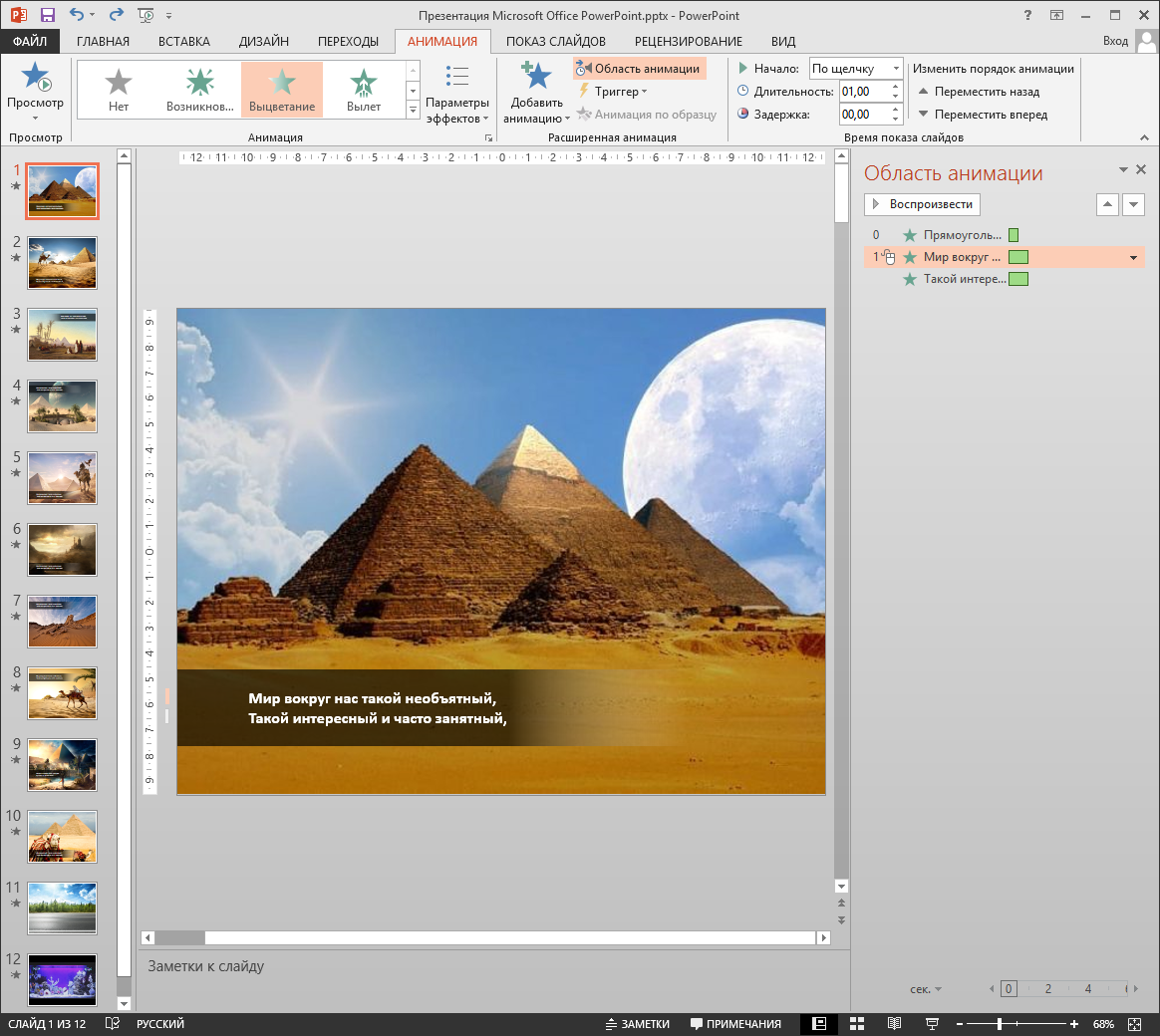Open the Начало combo box
The image size is (1160, 1036).
pyautogui.click(x=856, y=69)
